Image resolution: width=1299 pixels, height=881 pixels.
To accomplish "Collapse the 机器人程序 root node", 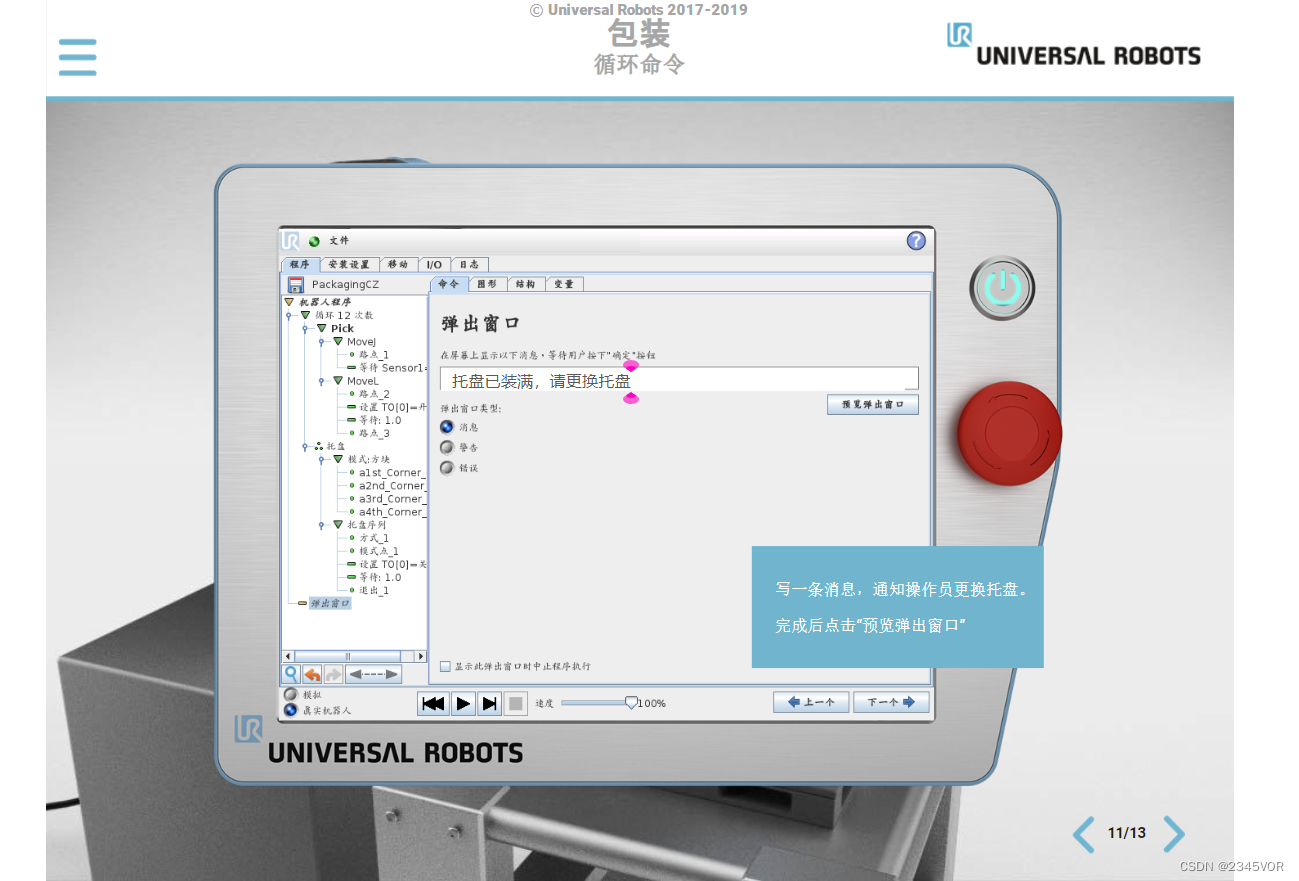I will pyautogui.click(x=290, y=302).
